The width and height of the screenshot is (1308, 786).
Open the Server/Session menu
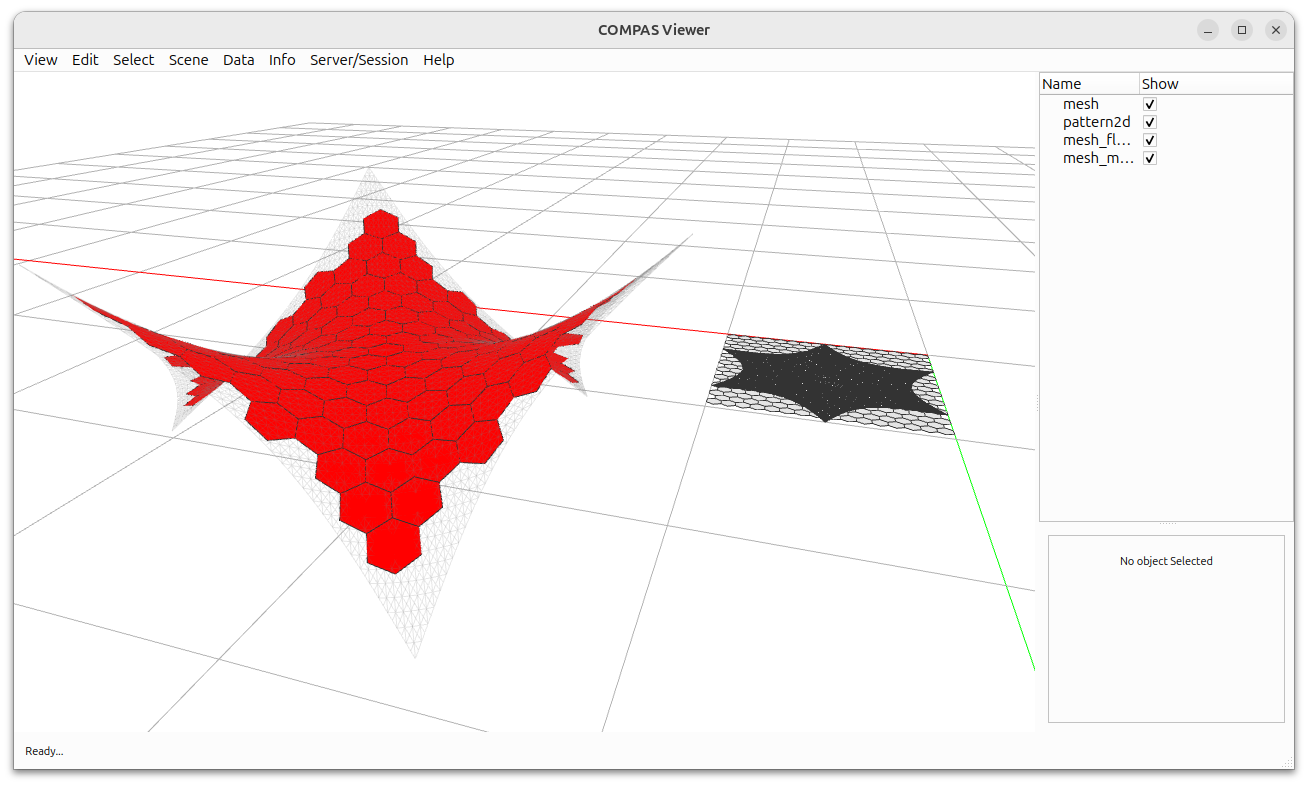(x=359, y=60)
